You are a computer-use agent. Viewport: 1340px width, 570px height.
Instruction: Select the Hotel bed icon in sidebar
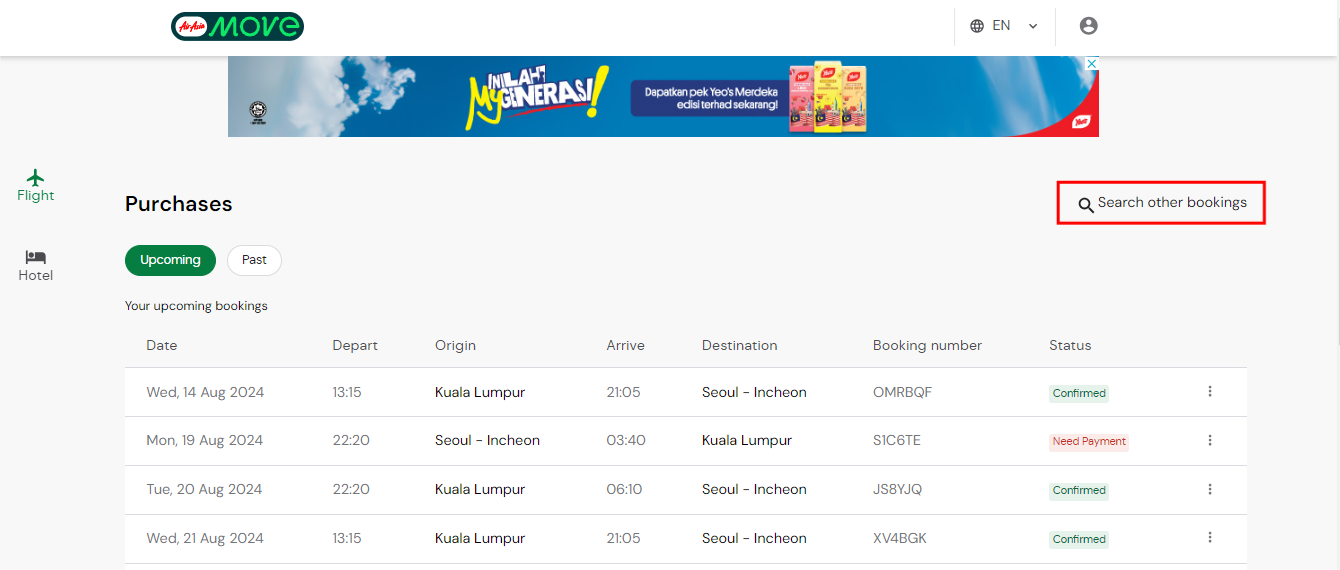36,257
